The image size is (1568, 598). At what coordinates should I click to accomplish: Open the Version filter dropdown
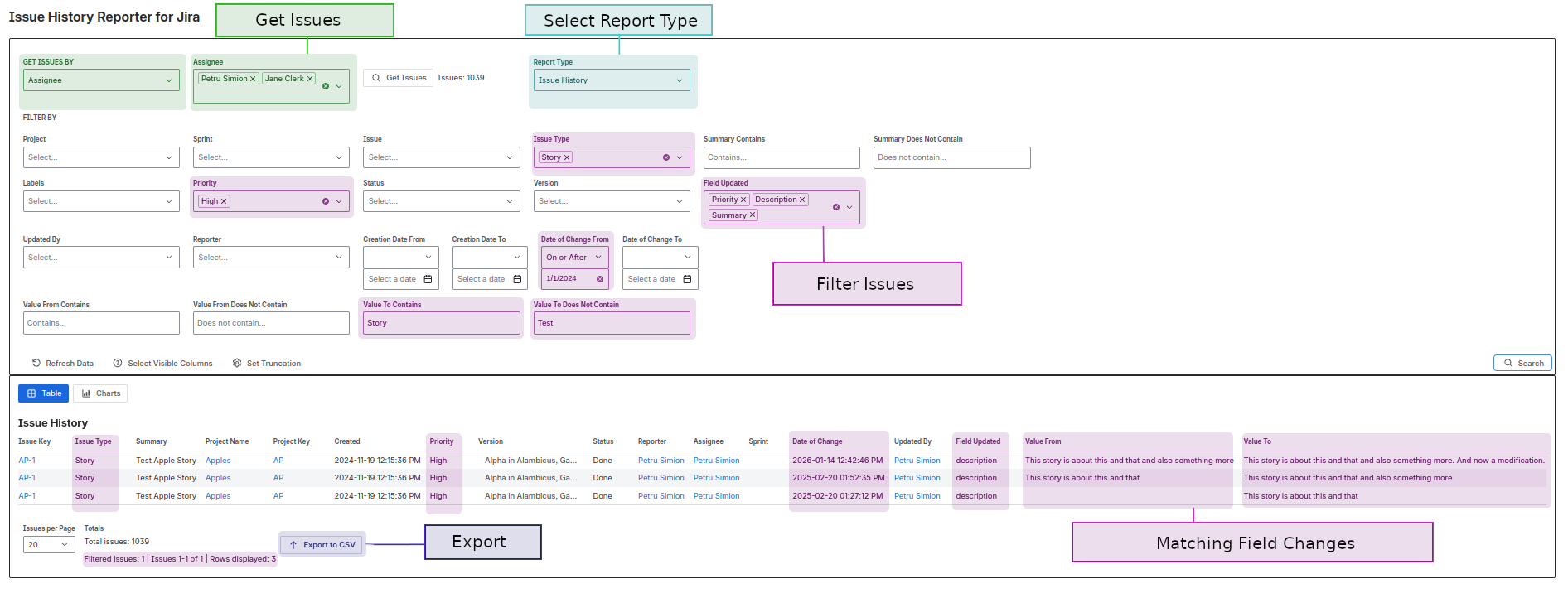(x=612, y=201)
